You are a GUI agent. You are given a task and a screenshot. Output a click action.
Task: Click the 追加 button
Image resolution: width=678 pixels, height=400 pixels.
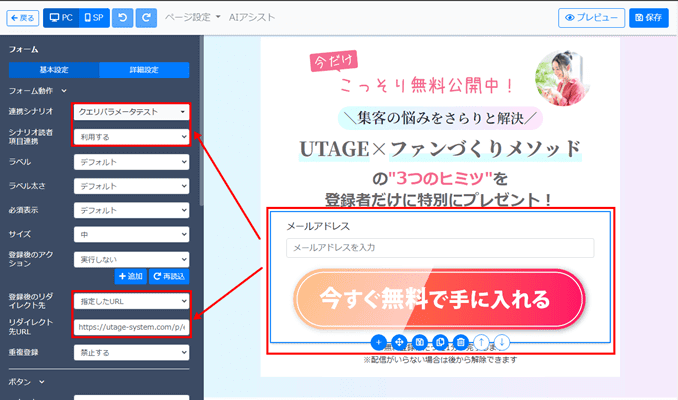coord(131,276)
